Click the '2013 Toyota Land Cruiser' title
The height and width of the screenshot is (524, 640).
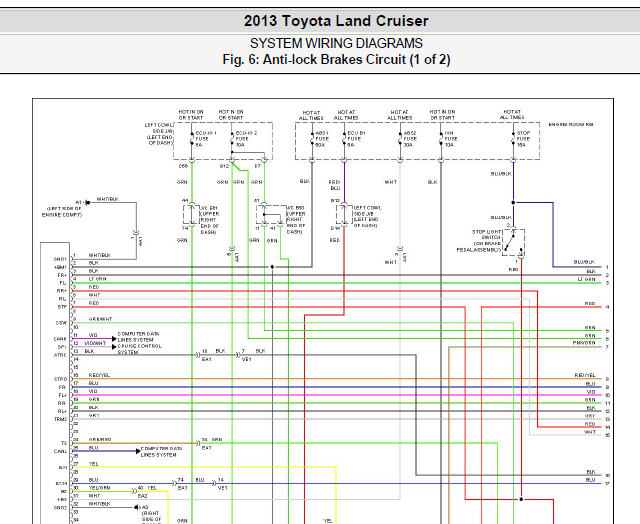pos(336,21)
